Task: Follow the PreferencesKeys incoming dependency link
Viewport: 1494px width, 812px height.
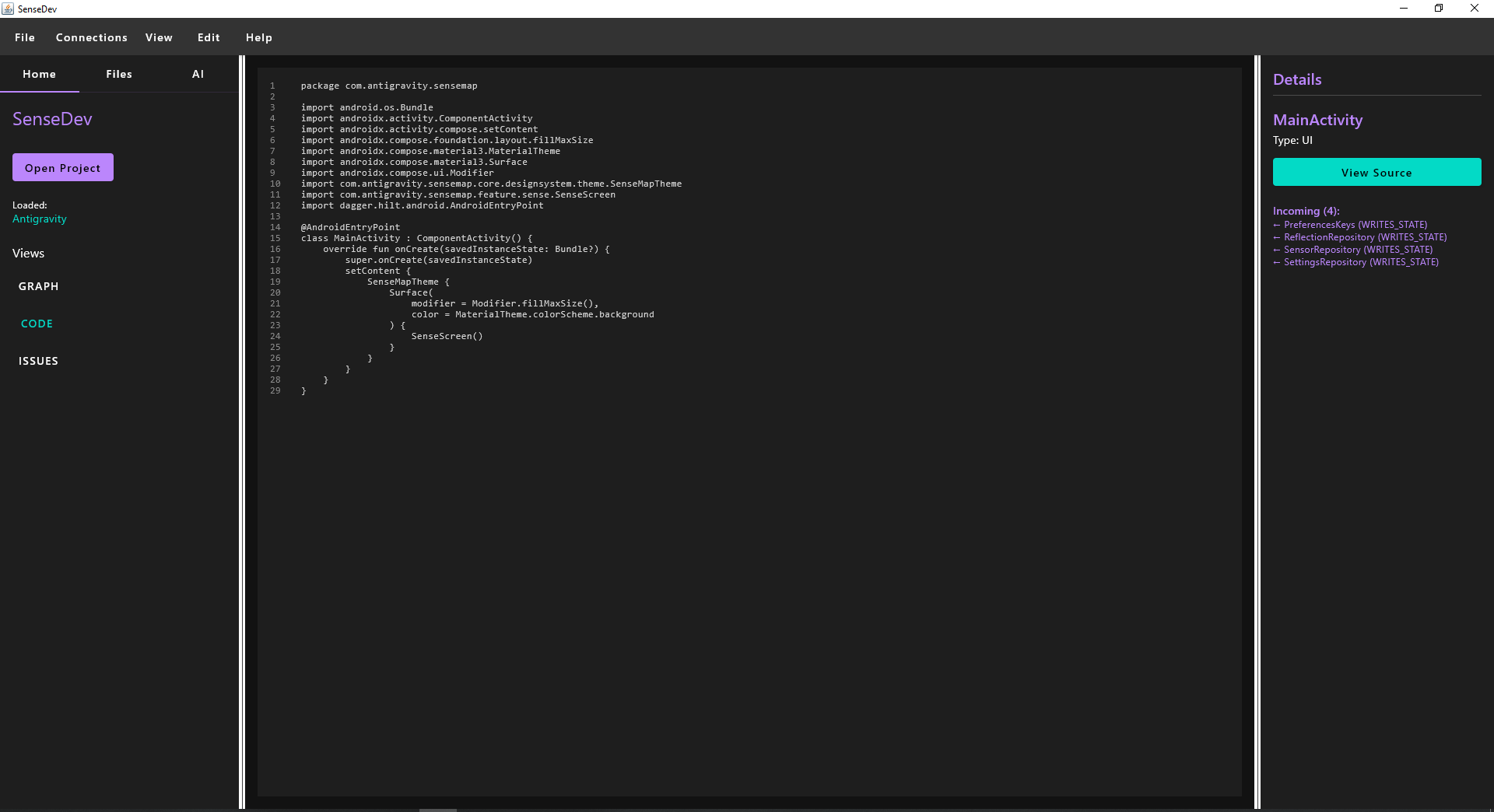Action: coord(1351,224)
